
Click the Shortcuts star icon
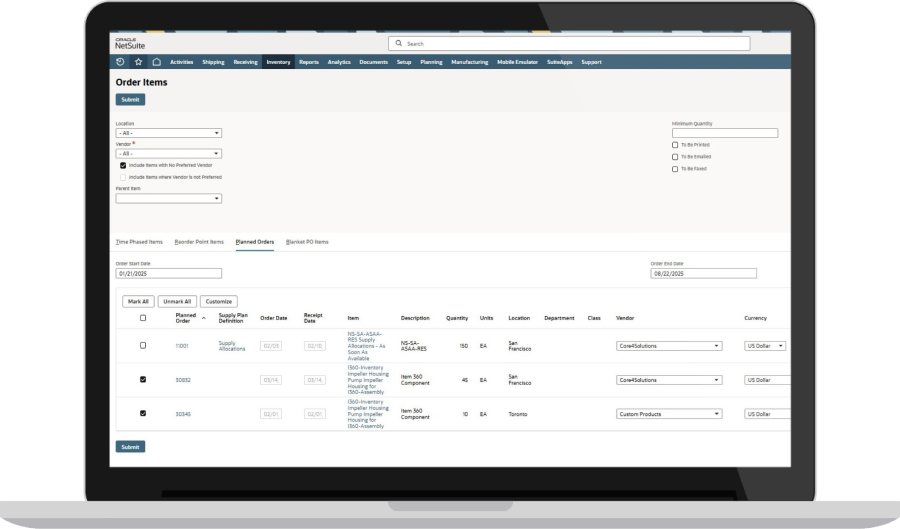point(139,62)
